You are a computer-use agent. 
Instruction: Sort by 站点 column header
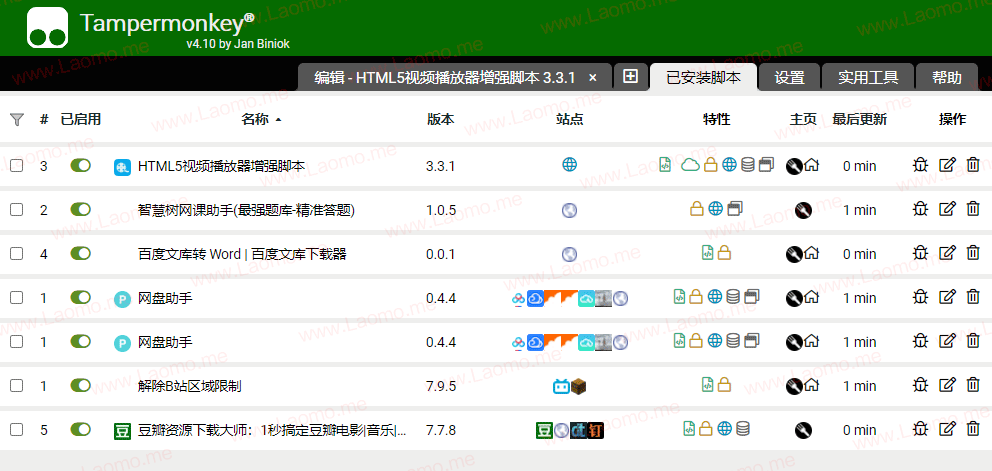click(x=569, y=120)
